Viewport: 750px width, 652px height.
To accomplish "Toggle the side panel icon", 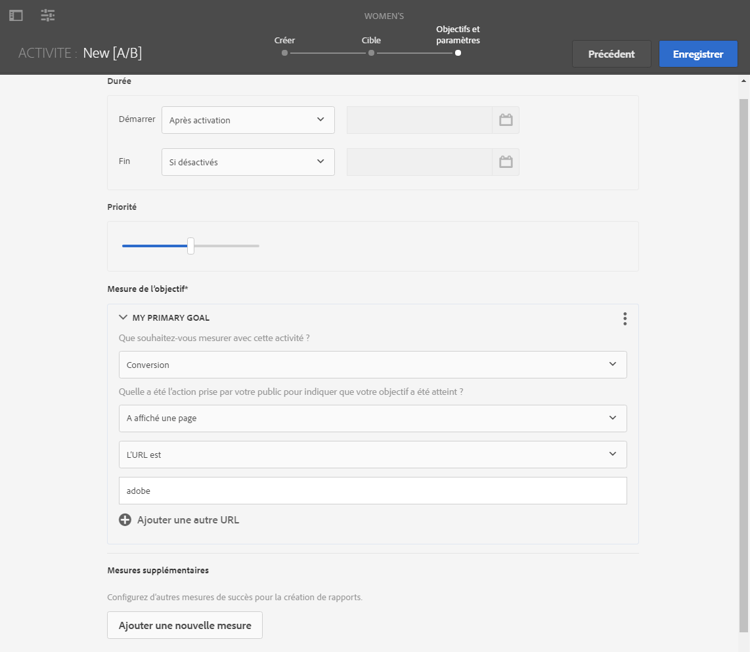I will click(16, 15).
